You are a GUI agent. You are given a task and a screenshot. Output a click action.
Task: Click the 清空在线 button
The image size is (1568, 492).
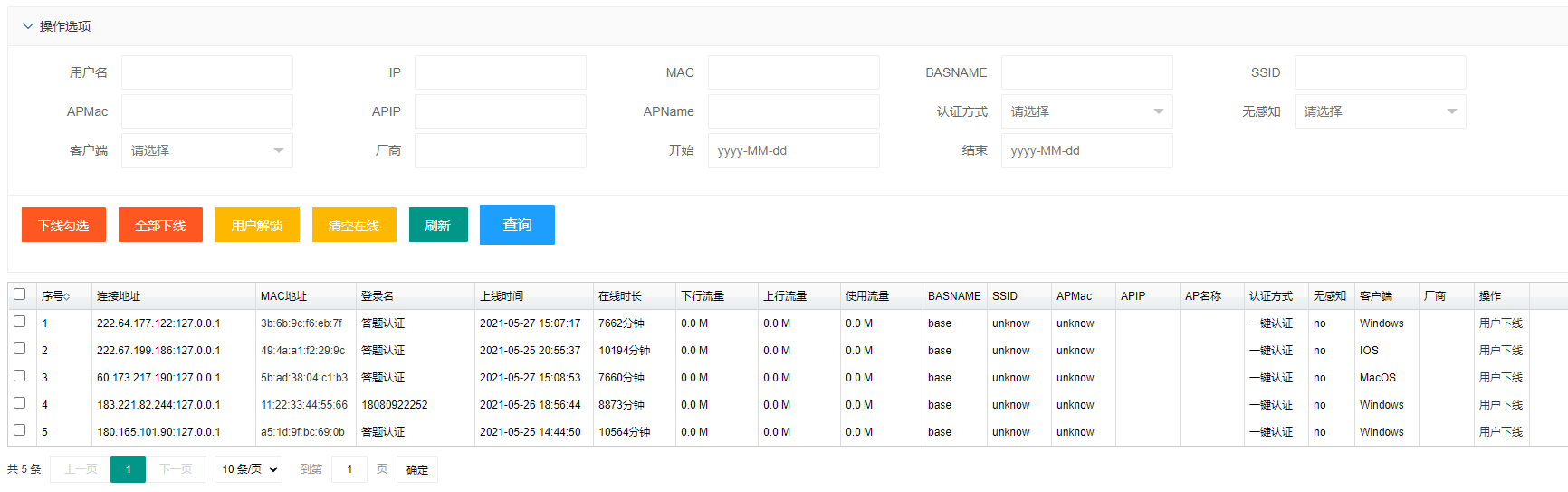coord(354,225)
